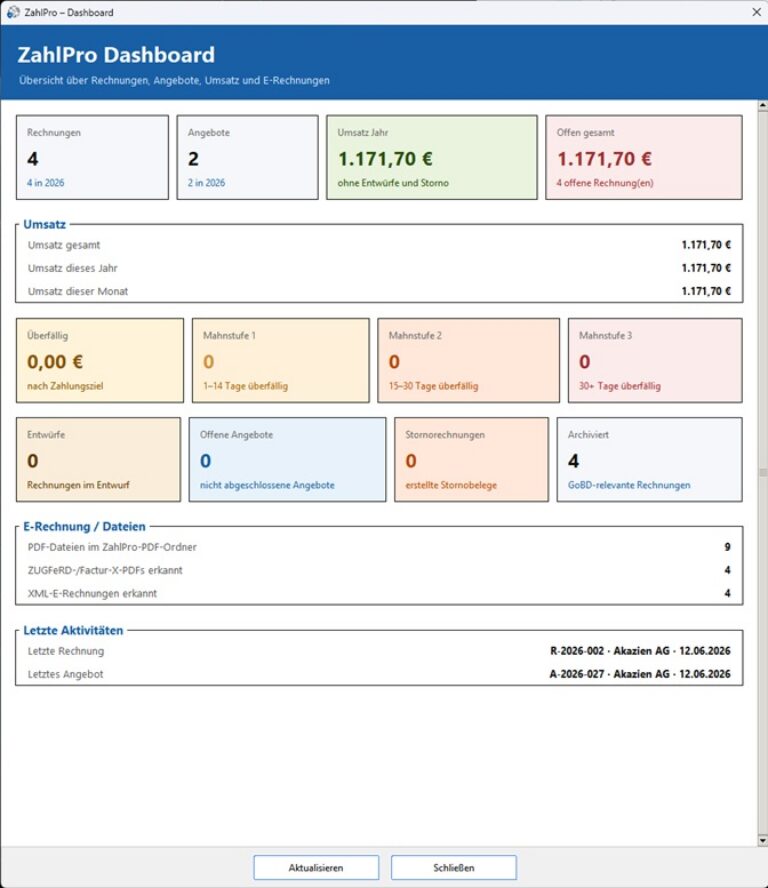Click 'PDF-Dateien im ZahlPro-PDF-Ordner' row

coord(379,547)
